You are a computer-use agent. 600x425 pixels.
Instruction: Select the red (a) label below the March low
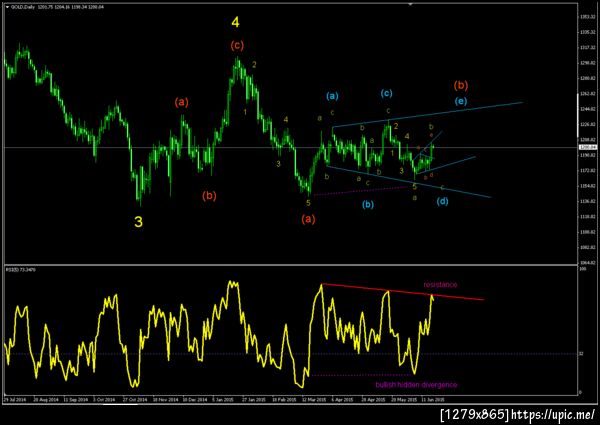tap(308, 219)
